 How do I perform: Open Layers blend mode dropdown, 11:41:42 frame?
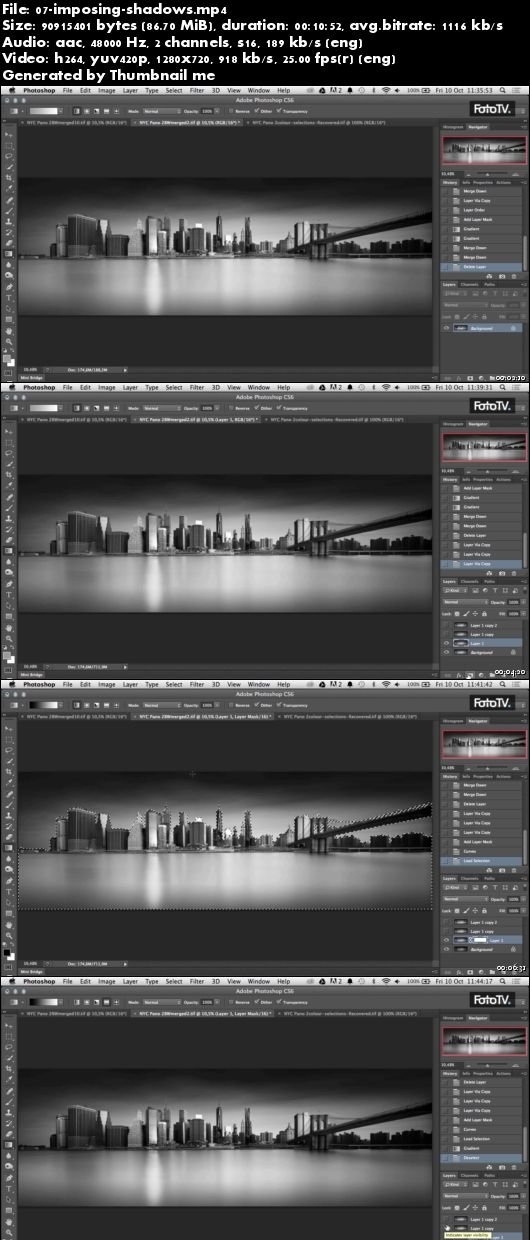(465, 899)
